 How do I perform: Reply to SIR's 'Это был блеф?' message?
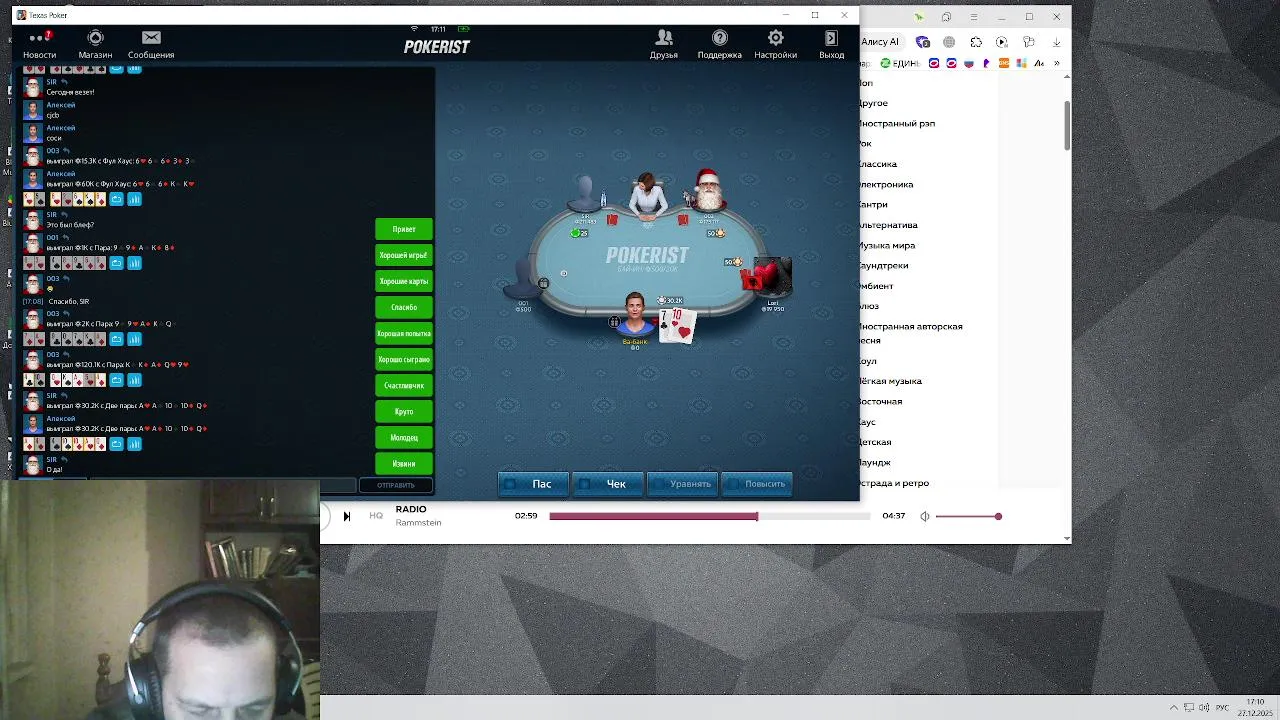[66, 215]
